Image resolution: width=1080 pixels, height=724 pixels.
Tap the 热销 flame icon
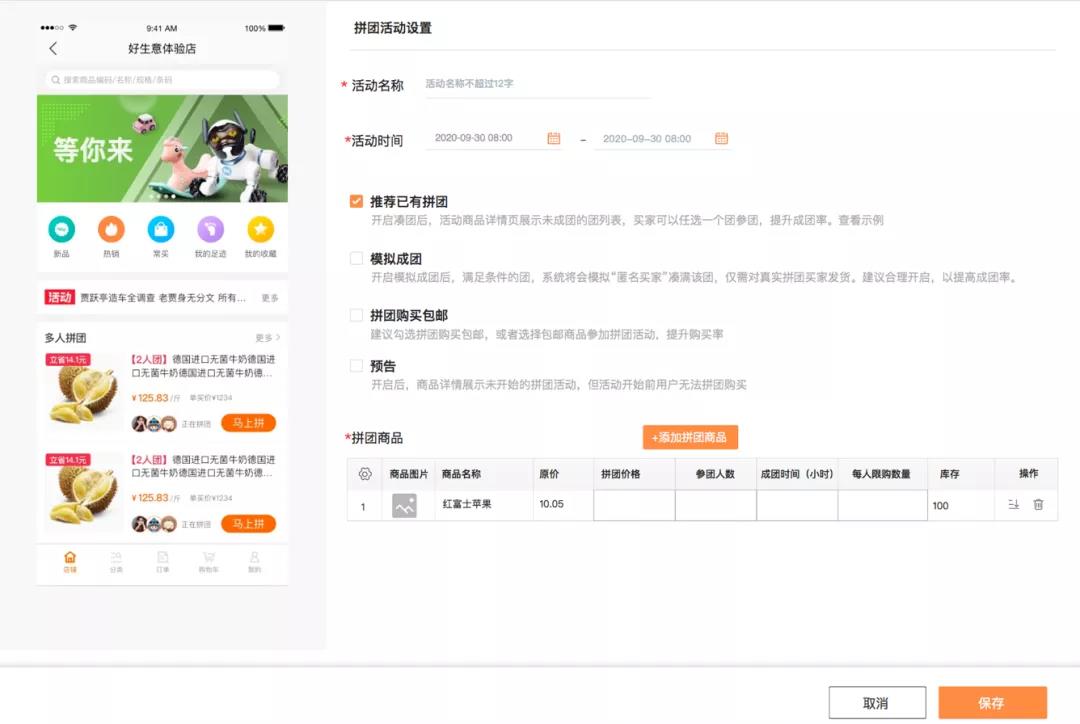[x=111, y=230]
